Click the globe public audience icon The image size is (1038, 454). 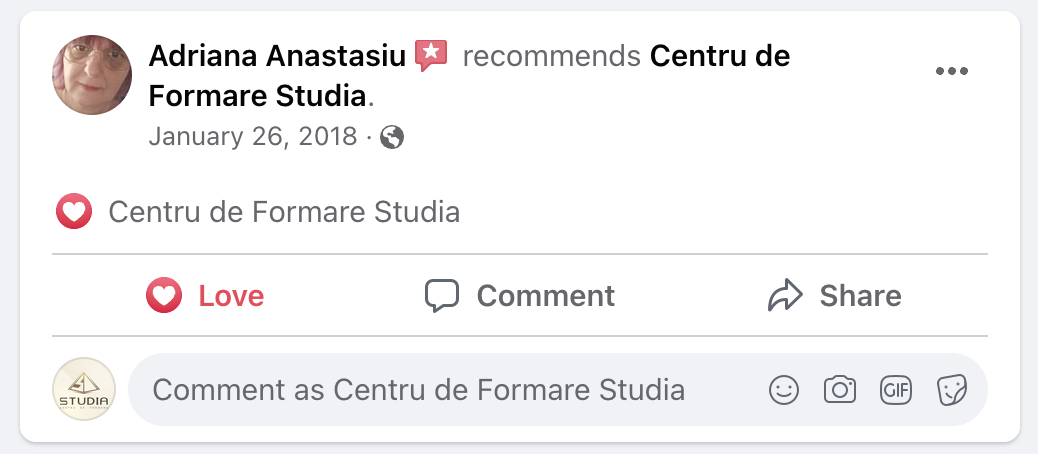coord(393,138)
